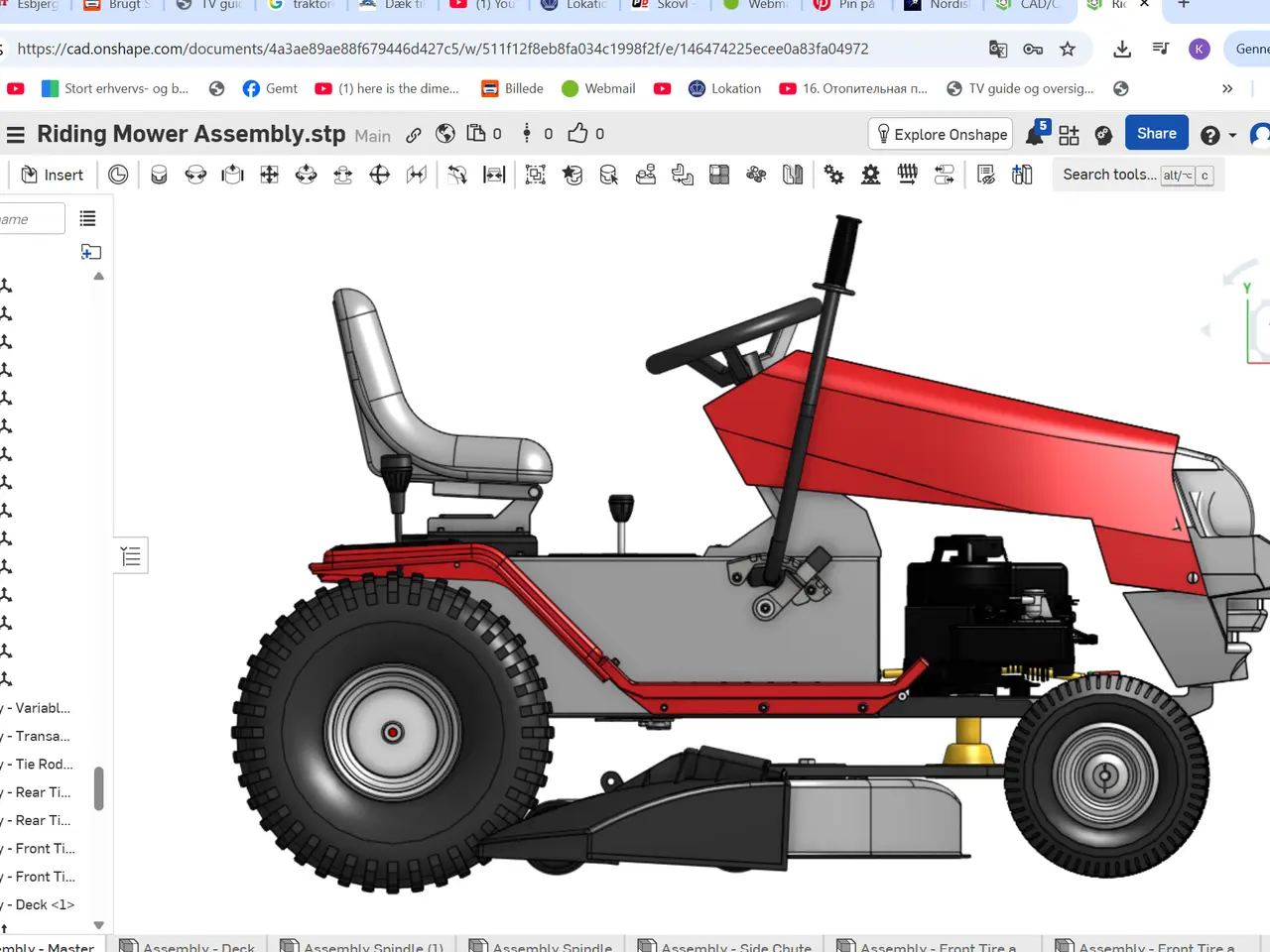Select the gear relation tool icon
The height and width of the screenshot is (952, 1270).
[833, 175]
